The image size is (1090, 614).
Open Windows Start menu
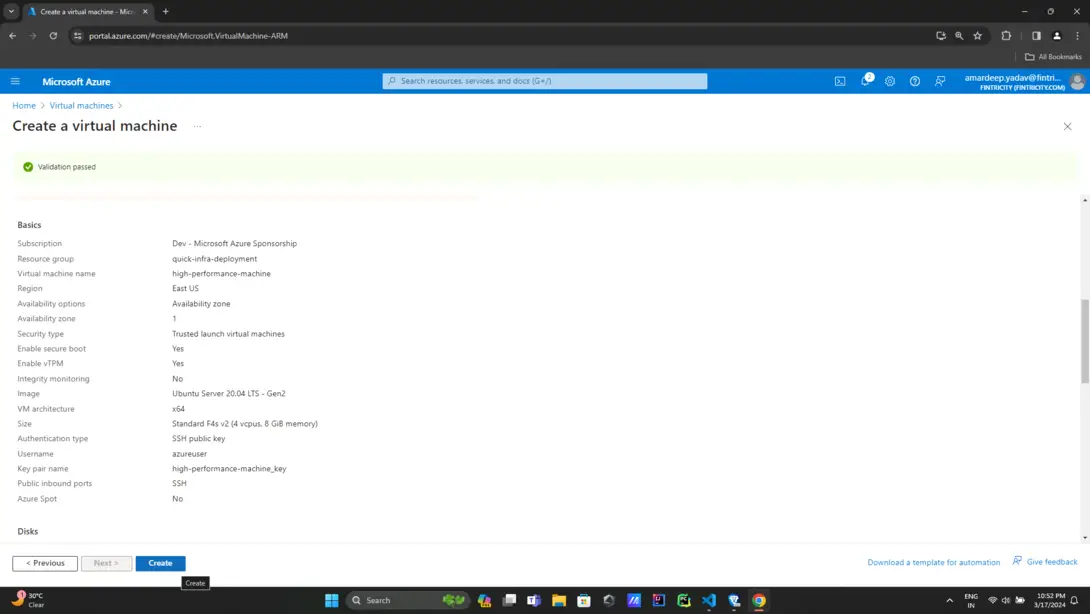click(x=332, y=600)
